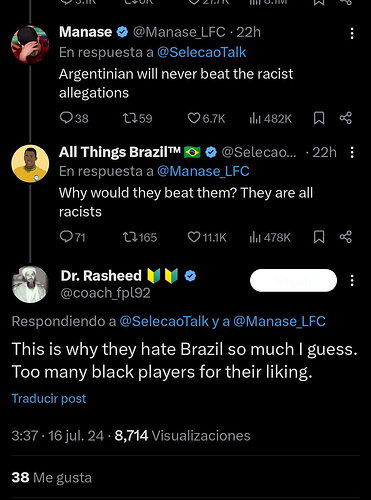Image resolution: width=371 pixels, height=500 pixels.
Task: Click the white follow button by Dr. Rasheed
Action: [293, 280]
